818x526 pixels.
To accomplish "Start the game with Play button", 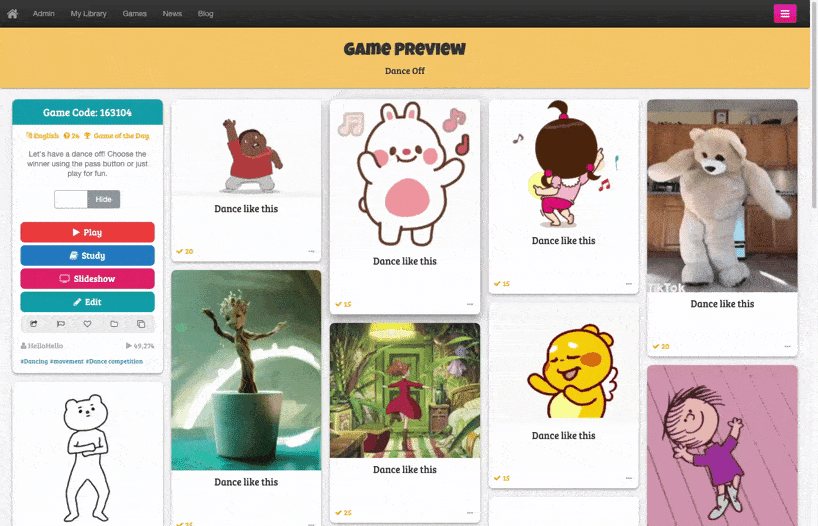I will pyautogui.click(x=88, y=232).
